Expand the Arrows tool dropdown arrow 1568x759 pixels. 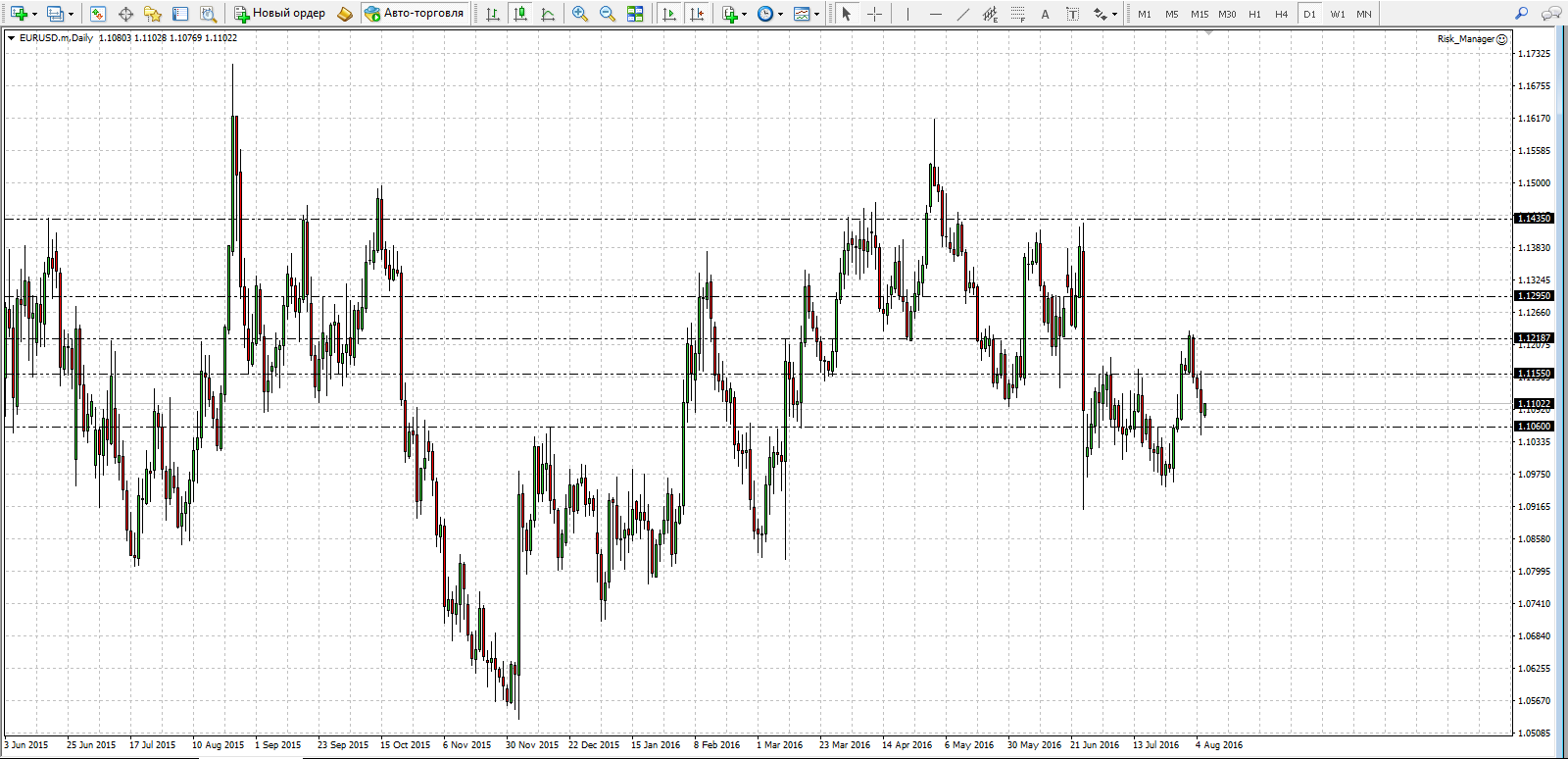[1115, 14]
